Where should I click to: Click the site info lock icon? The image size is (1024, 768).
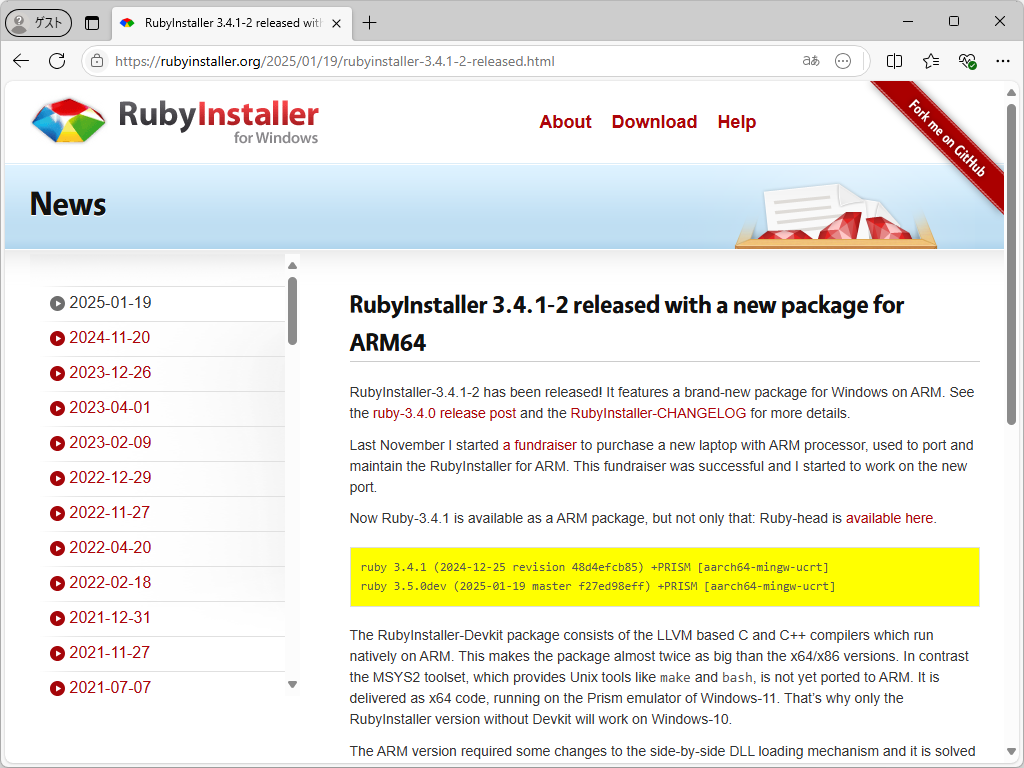tap(97, 61)
